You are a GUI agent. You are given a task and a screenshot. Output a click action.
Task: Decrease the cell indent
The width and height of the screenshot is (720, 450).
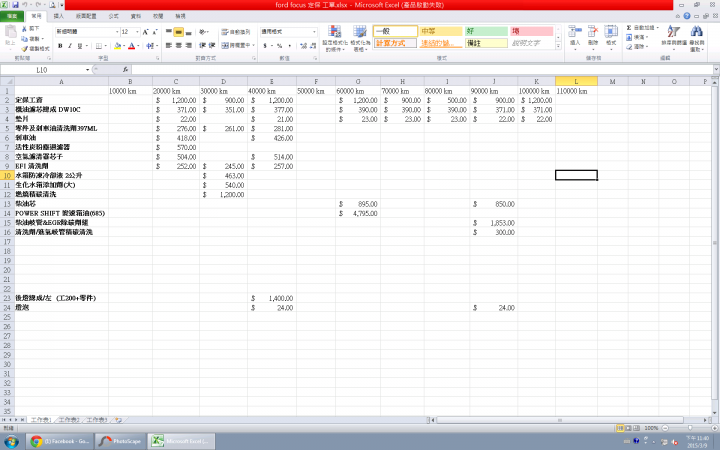coord(202,45)
